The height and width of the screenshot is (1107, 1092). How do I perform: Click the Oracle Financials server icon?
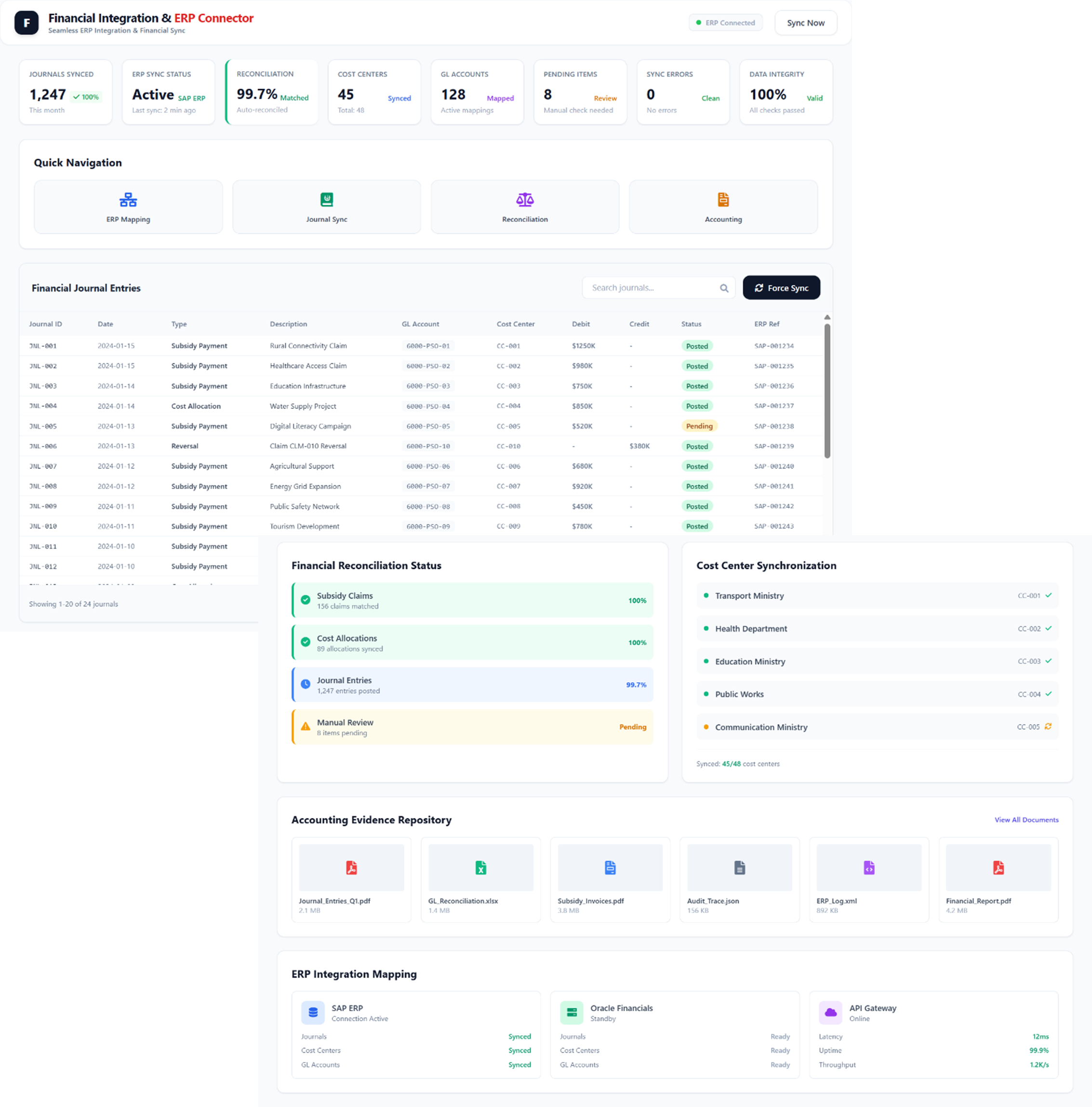point(572,1013)
